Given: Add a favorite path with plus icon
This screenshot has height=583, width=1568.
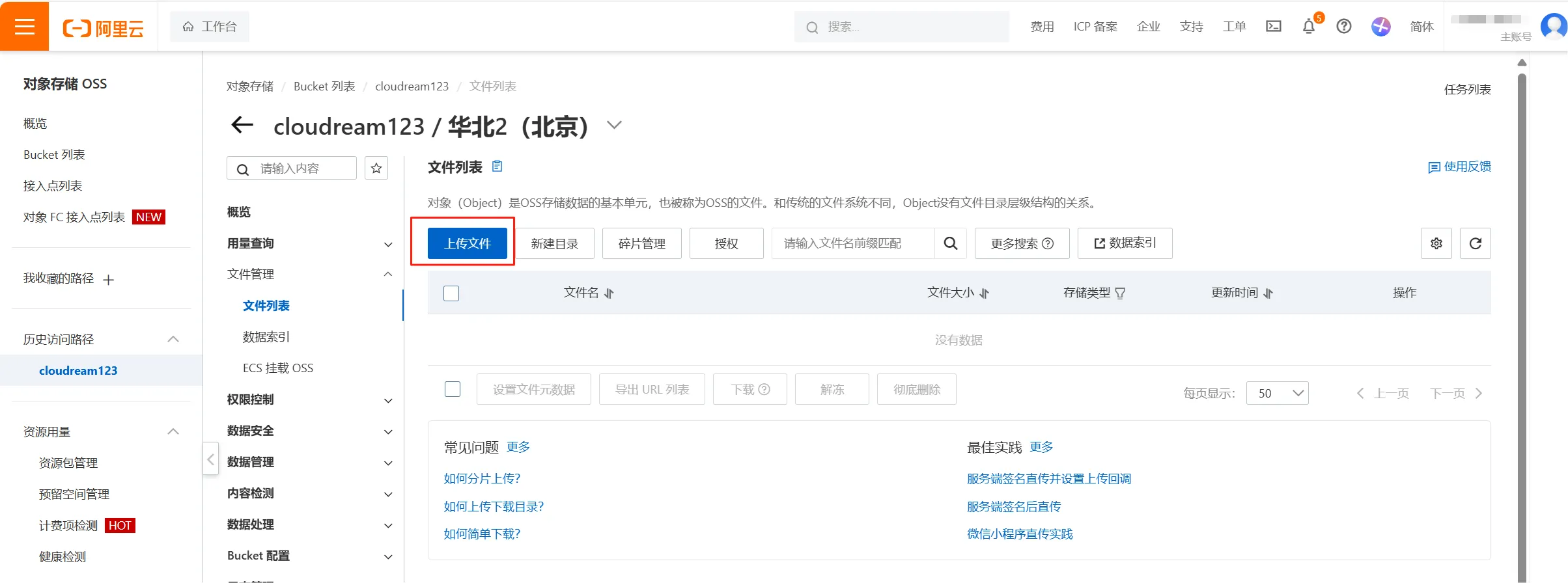Looking at the screenshot, I should point(109,280).
